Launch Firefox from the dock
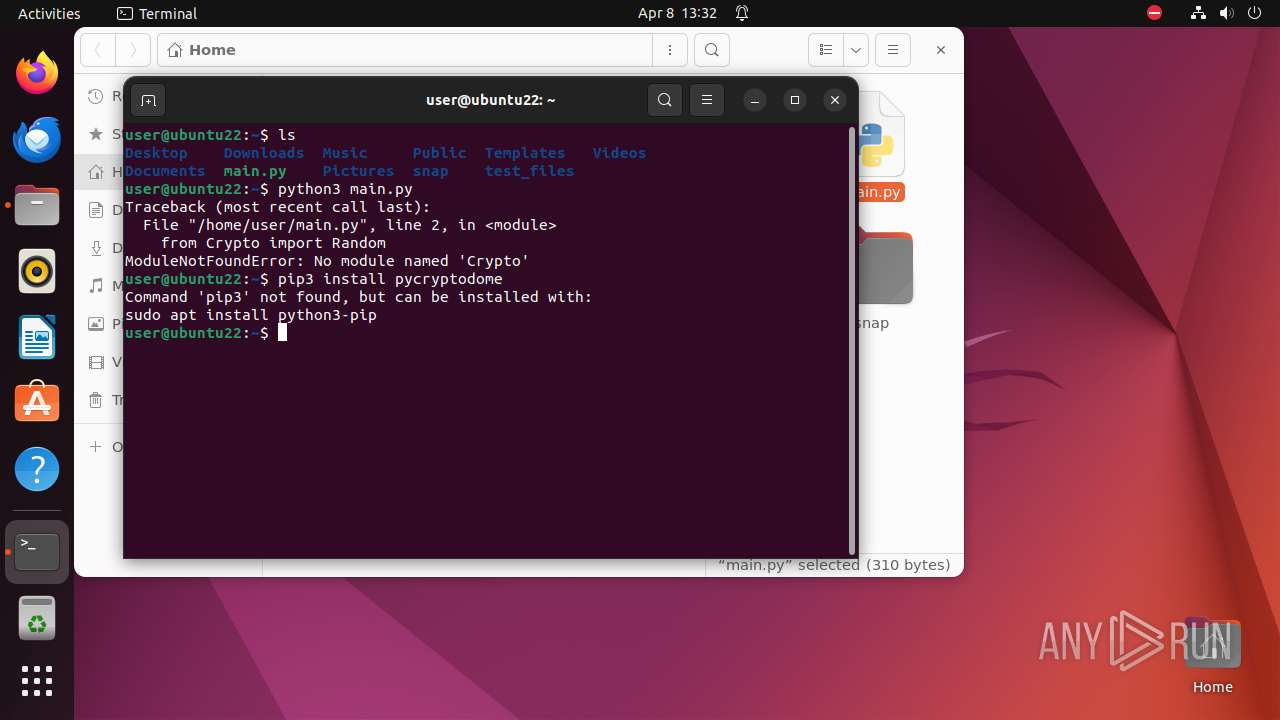The width and height of the screenshot is (1280, 720). (x=37, y=73)
